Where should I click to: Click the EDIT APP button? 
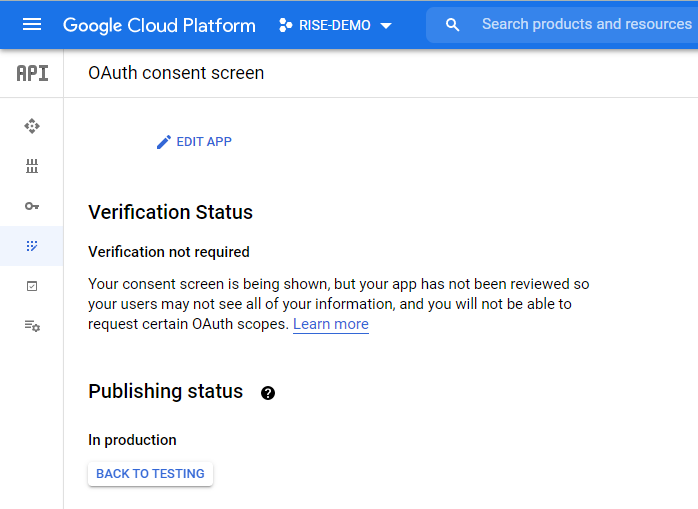pos(194,142)
